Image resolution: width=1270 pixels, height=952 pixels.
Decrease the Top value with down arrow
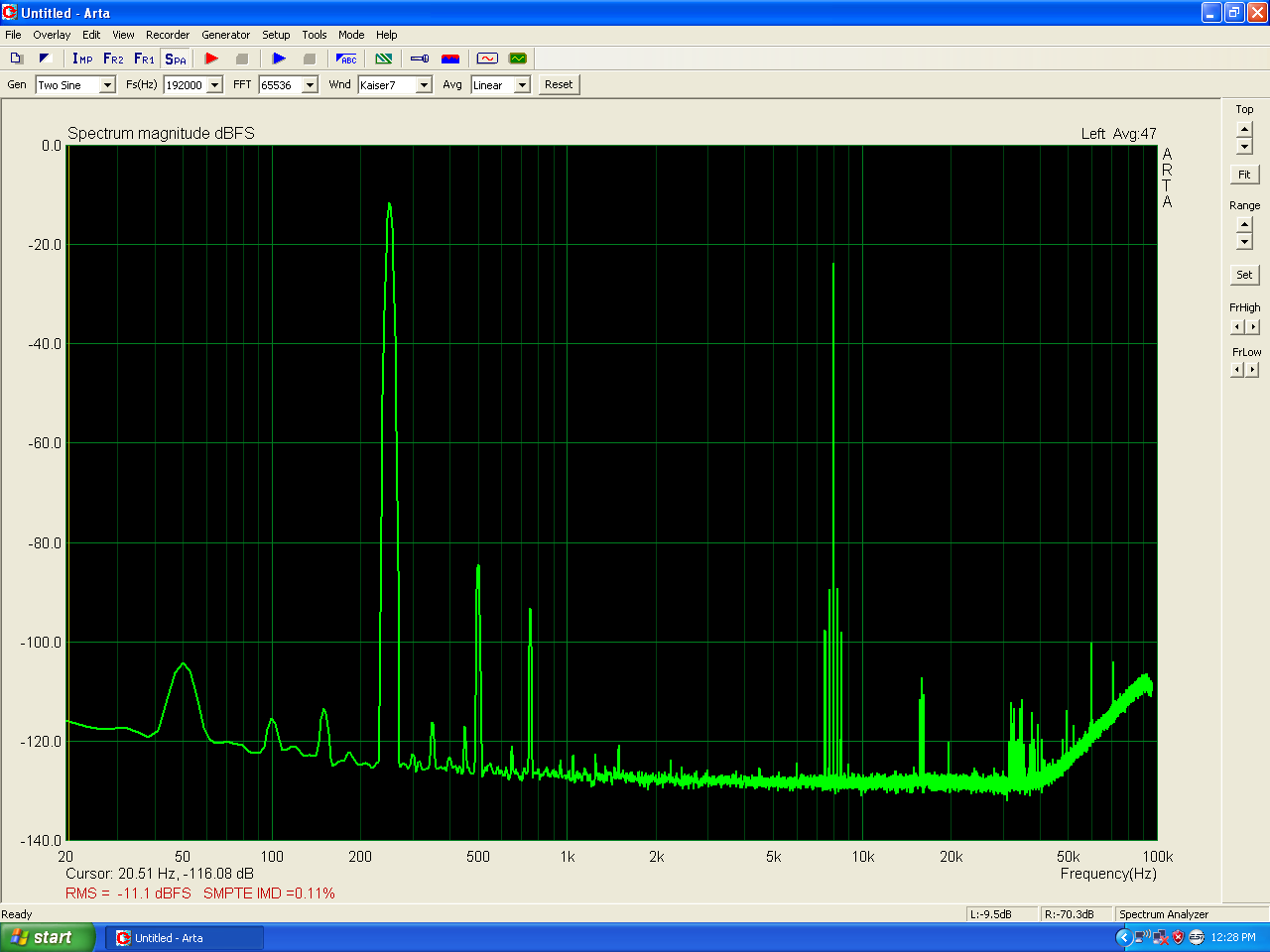pos(1244,147)
